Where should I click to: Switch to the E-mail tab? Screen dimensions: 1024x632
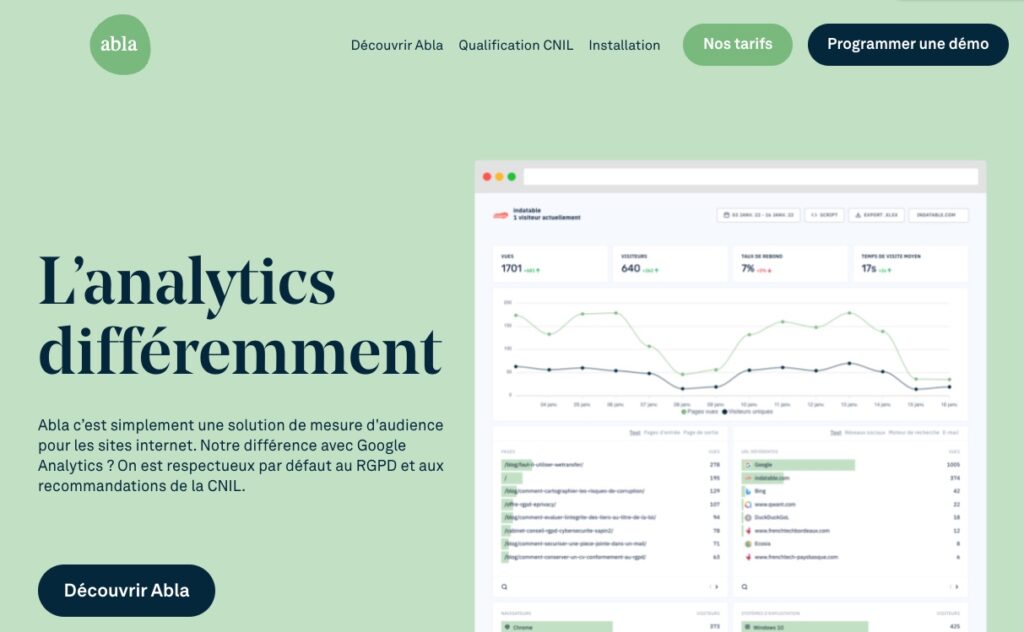950,433
